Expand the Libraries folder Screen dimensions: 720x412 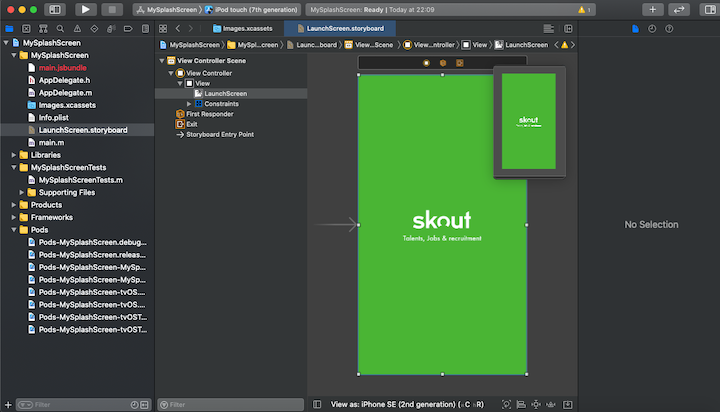click(x=13, y=155)
